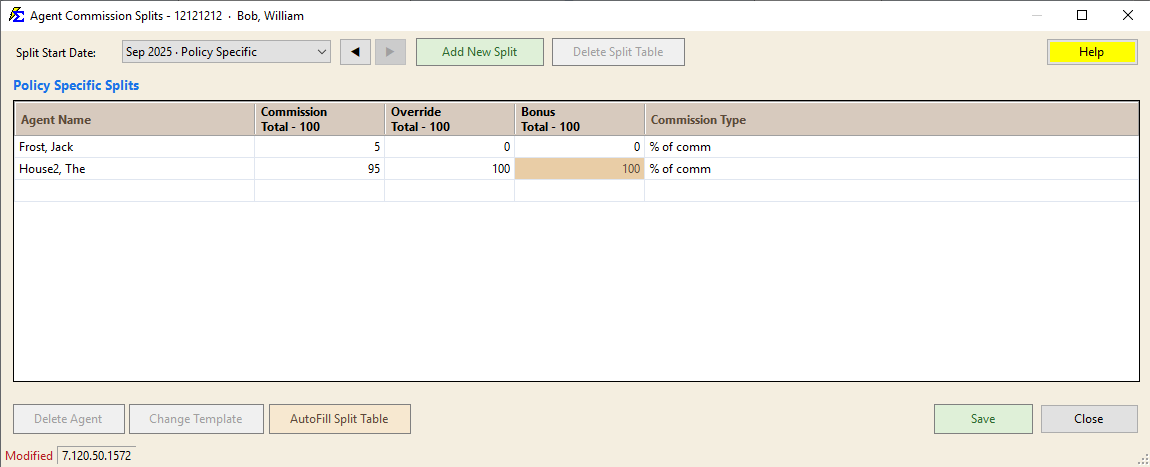Viewport: 1150px width, 467px height.
Task: Click Add New Split button
Action: coord(480,52)
